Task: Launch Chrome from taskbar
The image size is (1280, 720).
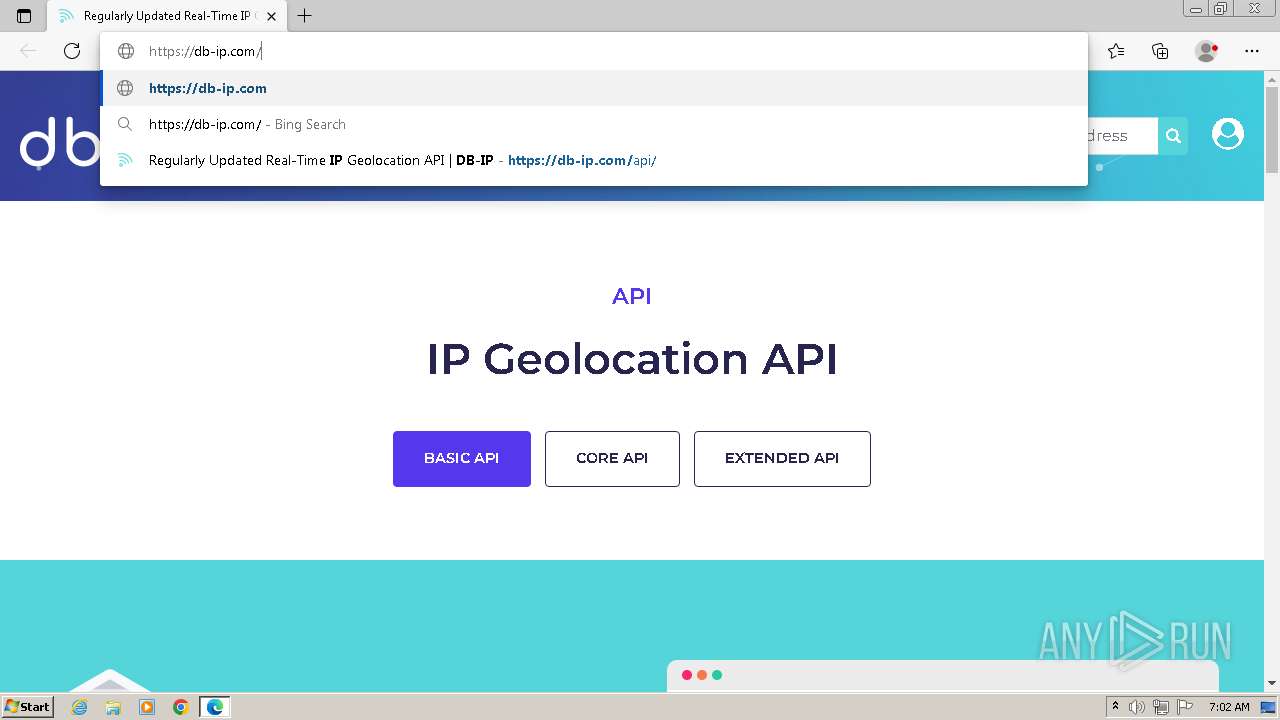Action: click(181, 707)
